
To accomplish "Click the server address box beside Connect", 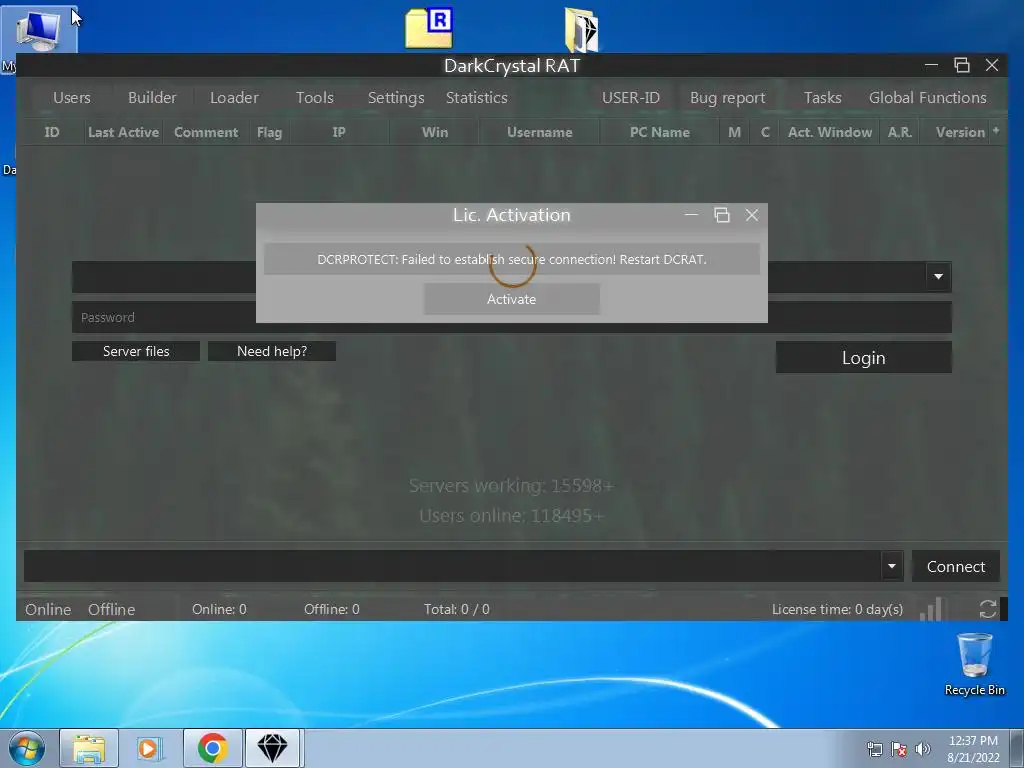I will 453,566.
